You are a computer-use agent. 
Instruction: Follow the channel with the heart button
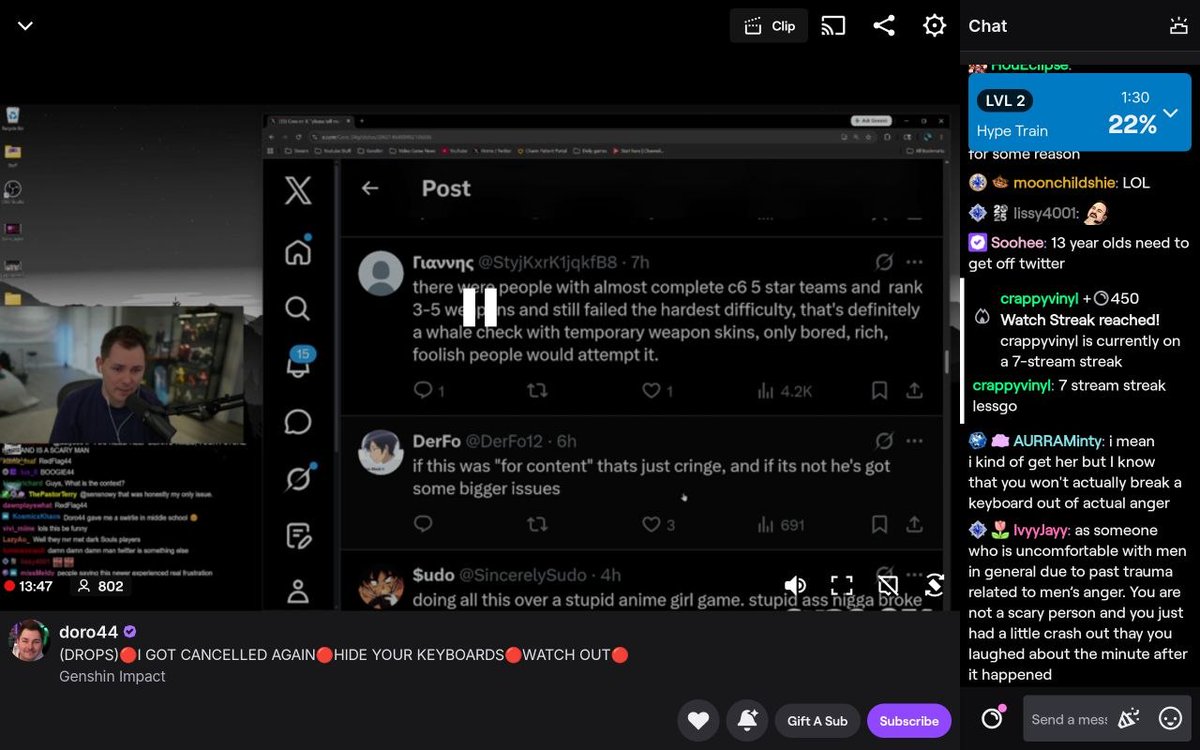(698, 720)
